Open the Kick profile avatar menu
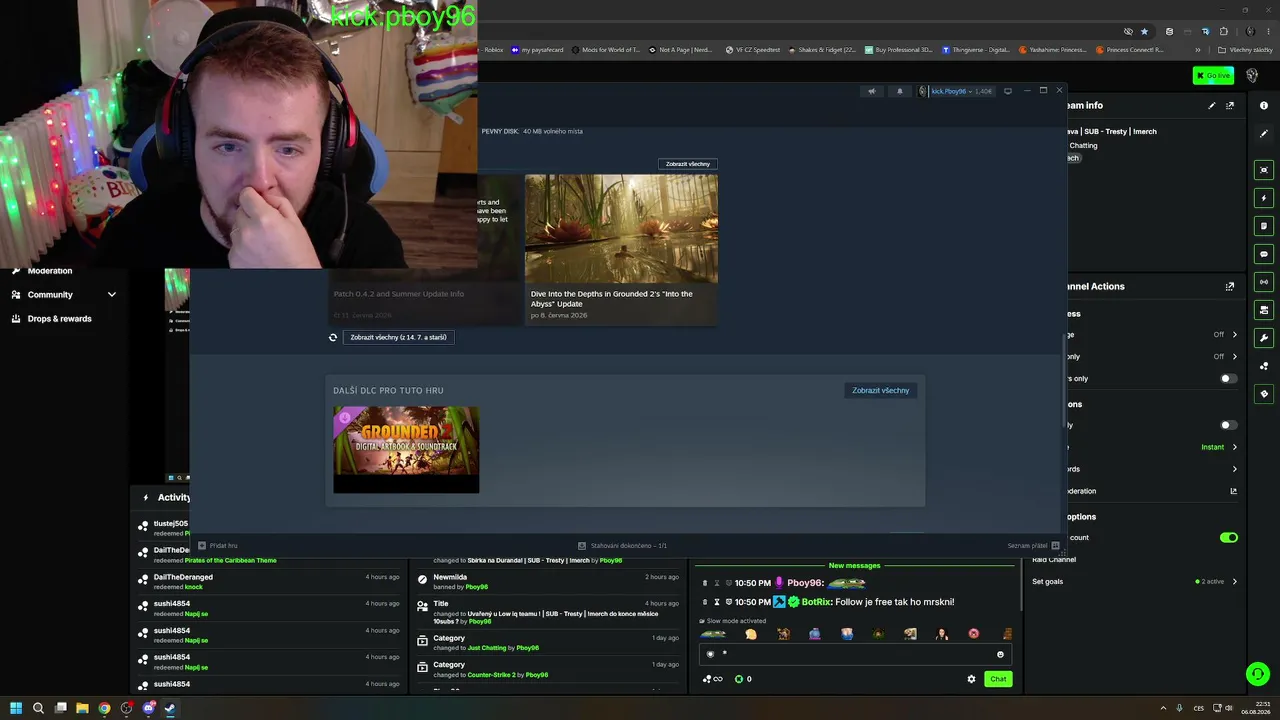Image resolution: width=1280 pixels, height=720 pixels. click(1252, 76)
